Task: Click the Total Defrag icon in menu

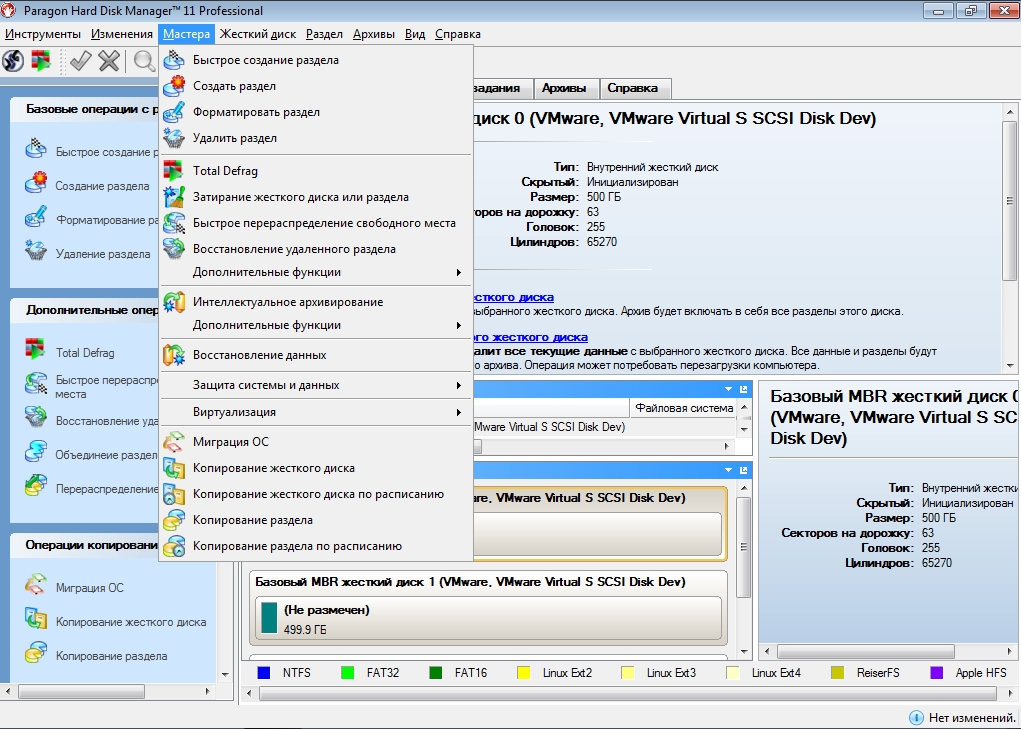Action: (x=173, y=171)
